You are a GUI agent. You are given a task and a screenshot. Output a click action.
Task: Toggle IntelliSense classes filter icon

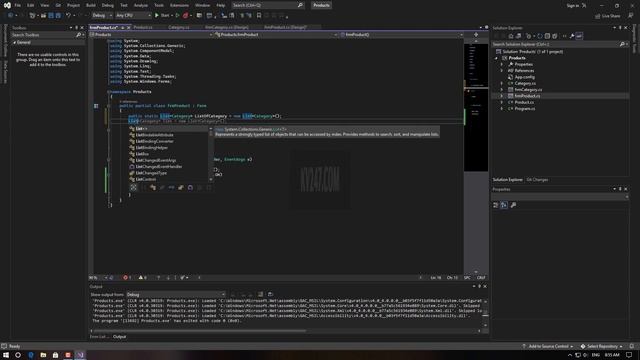(153, 187)
